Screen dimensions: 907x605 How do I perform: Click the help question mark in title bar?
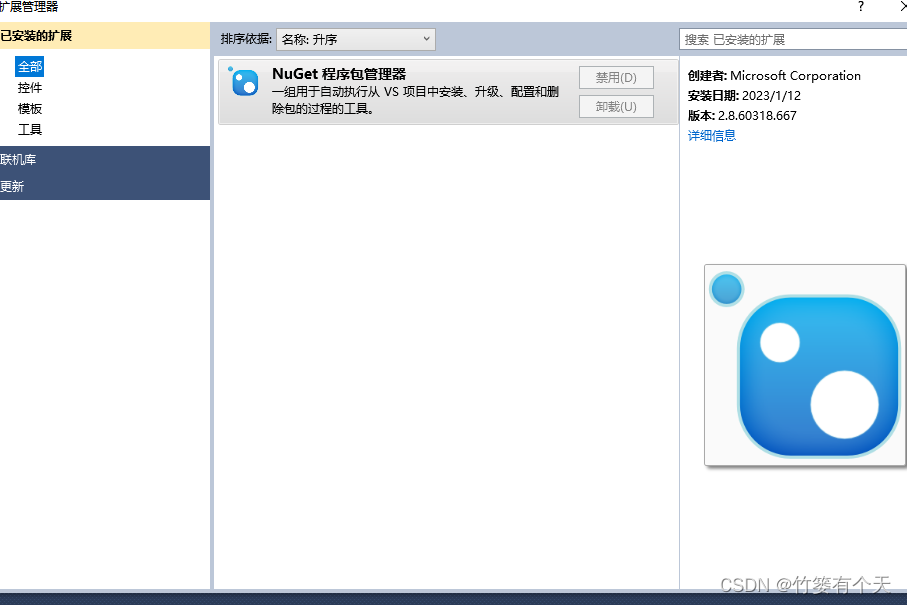tap(861, 7)
